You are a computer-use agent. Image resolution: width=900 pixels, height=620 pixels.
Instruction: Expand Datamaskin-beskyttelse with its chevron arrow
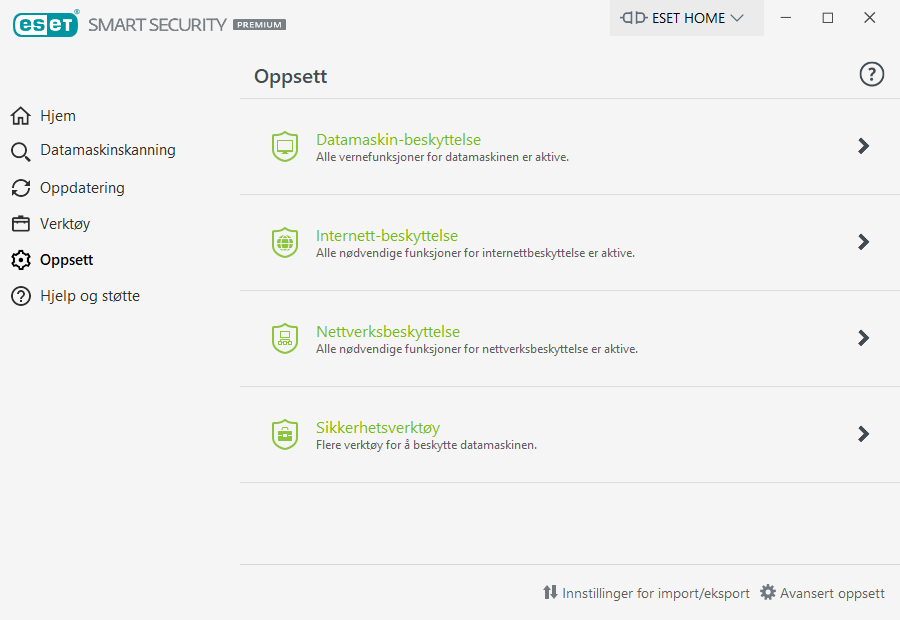coord(863,146)
